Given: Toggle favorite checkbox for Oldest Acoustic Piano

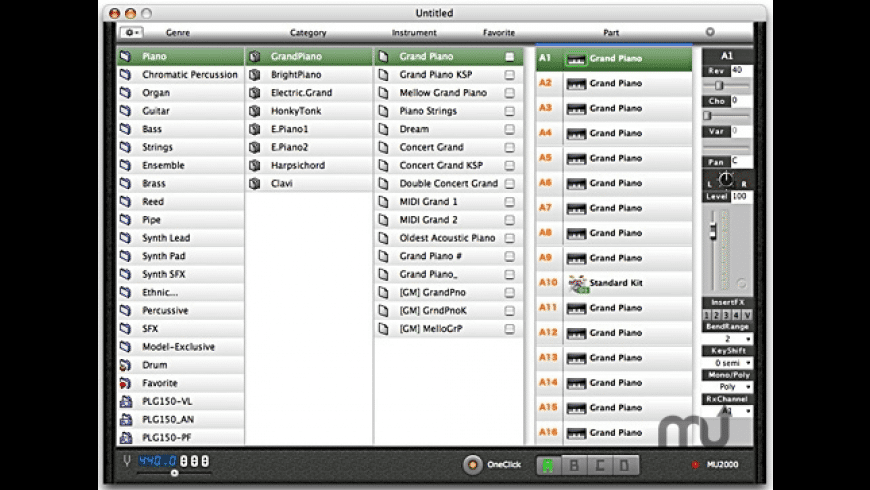Looking at the screenshot, I should [509, 238].
